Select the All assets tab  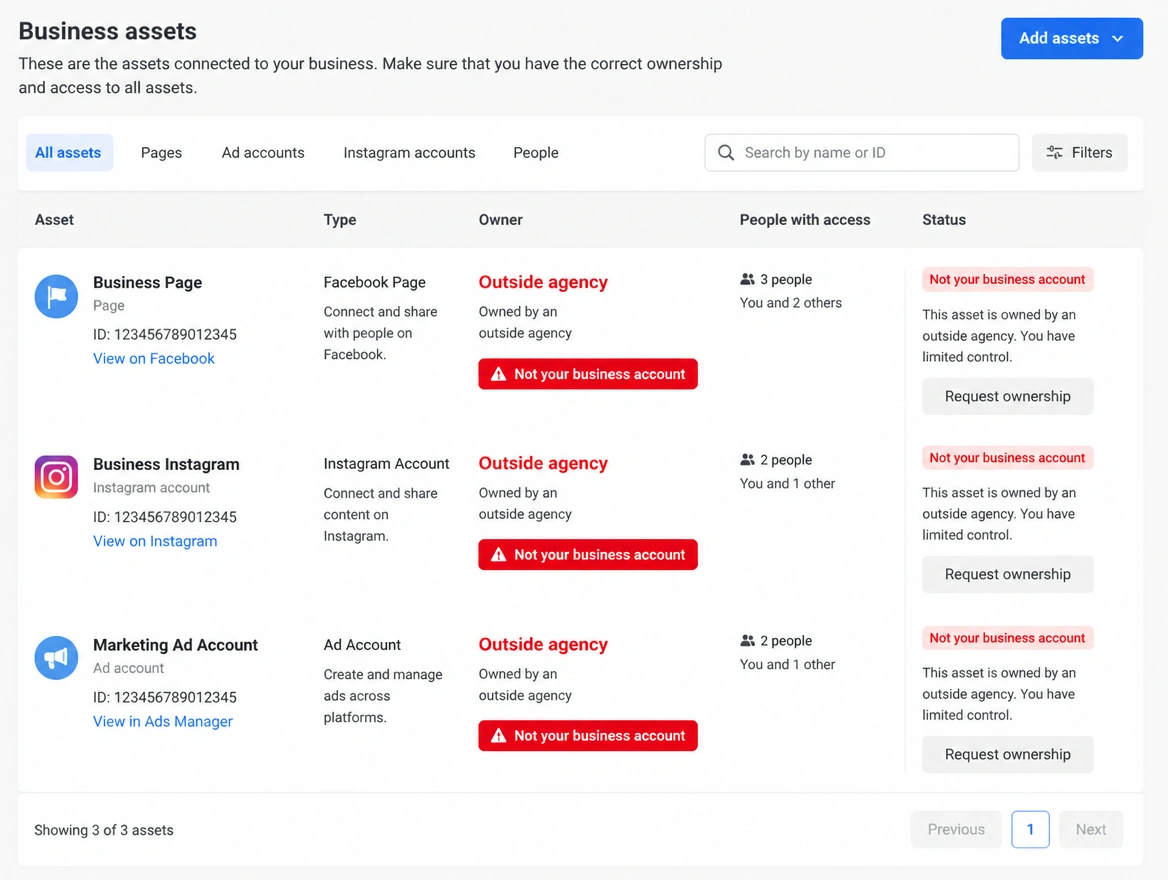point(69,153)
